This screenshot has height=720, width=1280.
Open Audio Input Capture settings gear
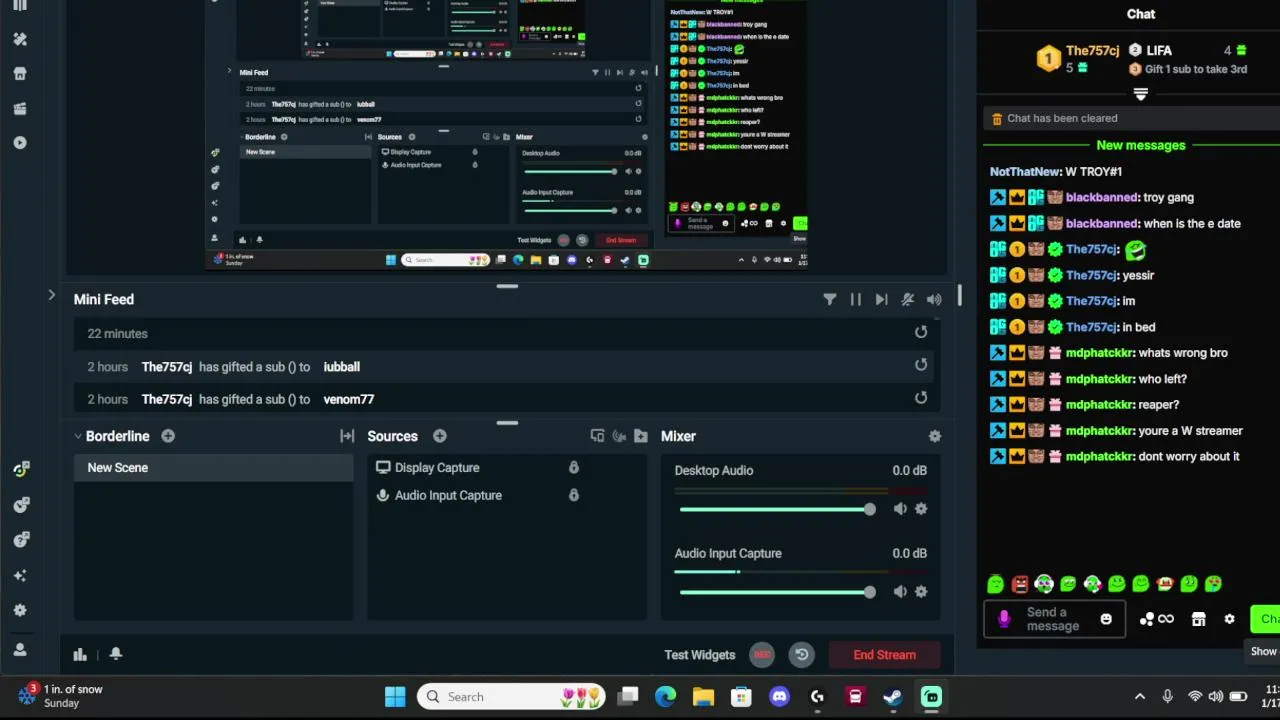(921, 592)
